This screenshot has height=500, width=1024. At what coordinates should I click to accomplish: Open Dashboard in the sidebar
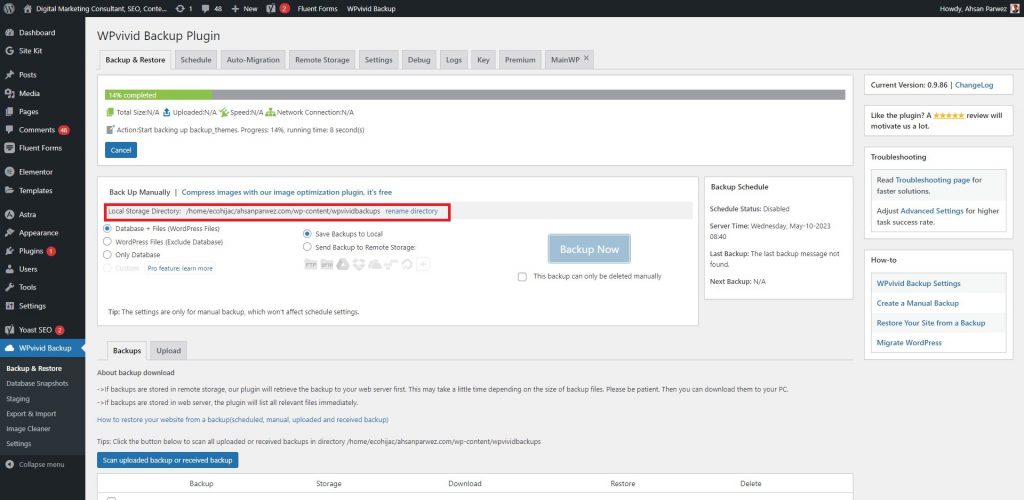click(37, 33)
